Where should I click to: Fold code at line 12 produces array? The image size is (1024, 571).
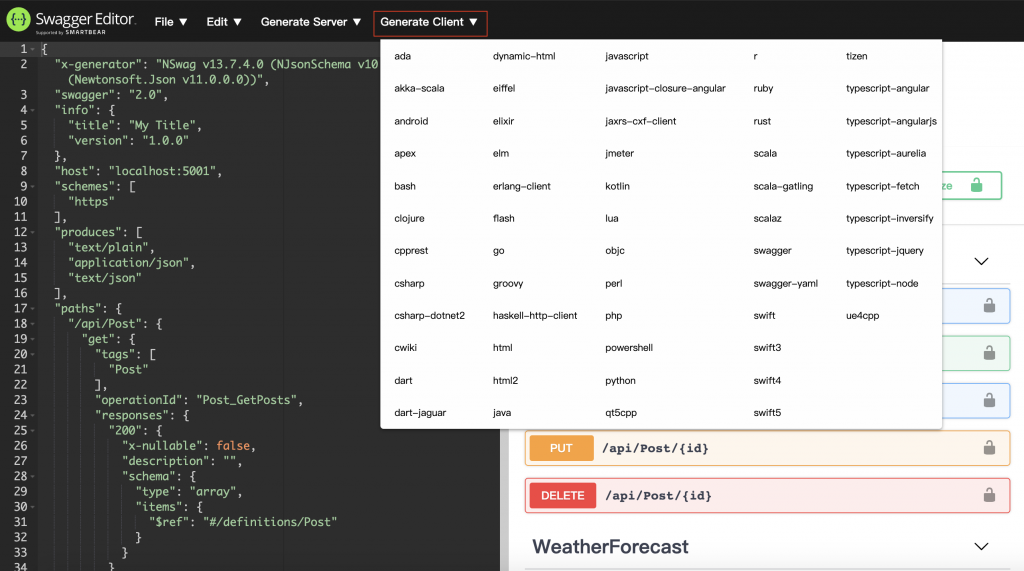coord(33,233)
